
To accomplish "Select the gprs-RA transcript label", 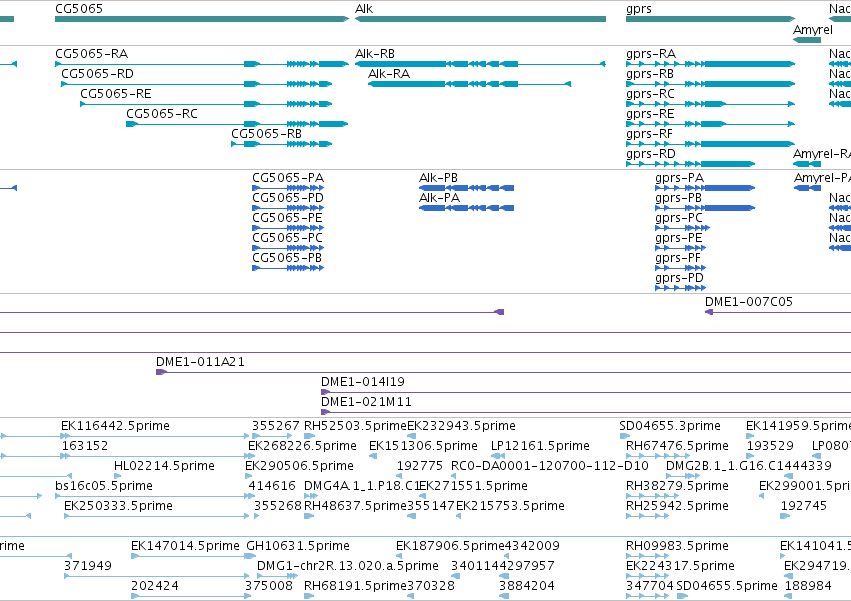I will pos(651,54).
